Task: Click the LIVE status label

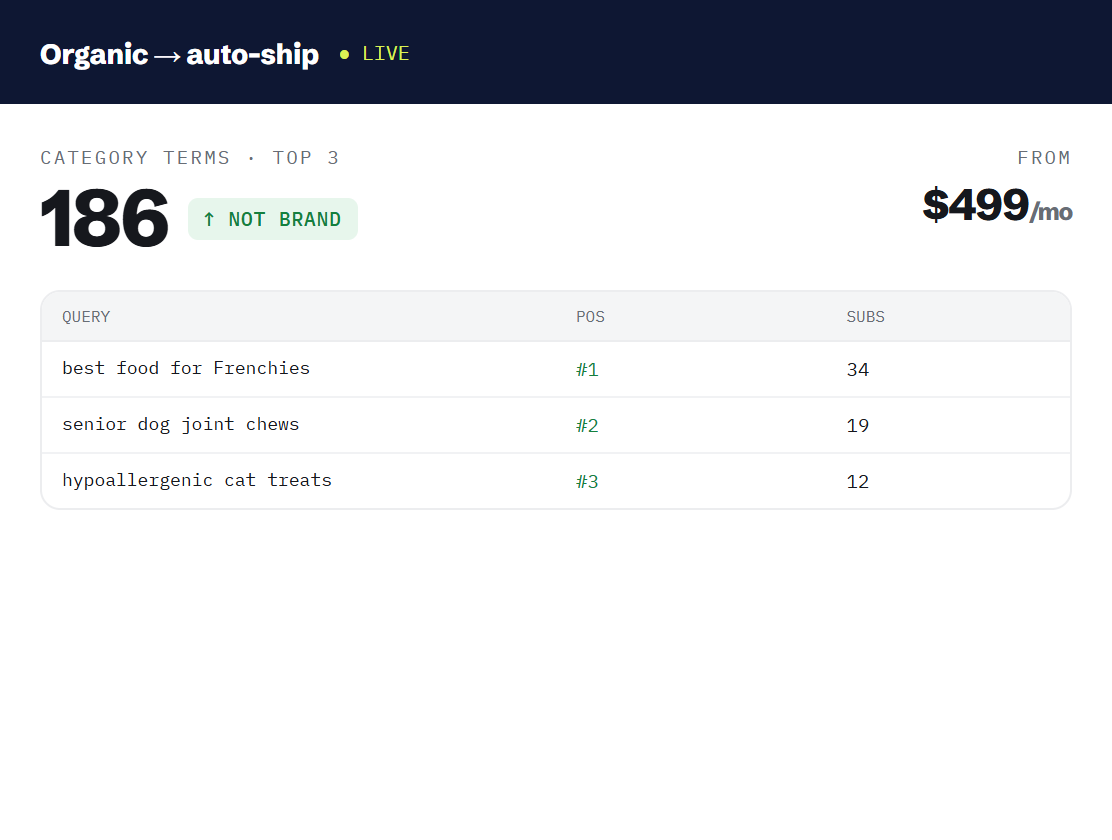Action: click(x=386, y=54)
